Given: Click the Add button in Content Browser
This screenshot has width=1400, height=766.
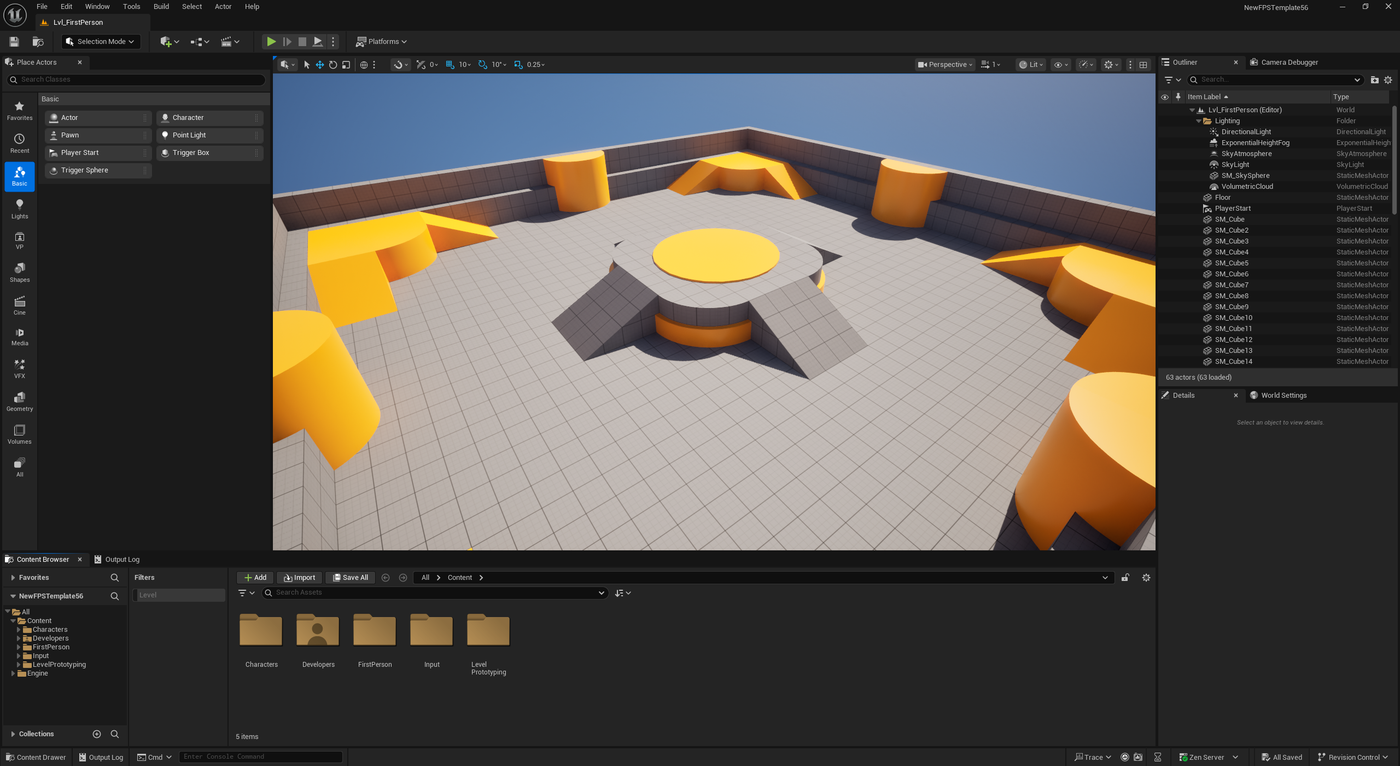Looking at the screenshot, I should click(256, 578).
